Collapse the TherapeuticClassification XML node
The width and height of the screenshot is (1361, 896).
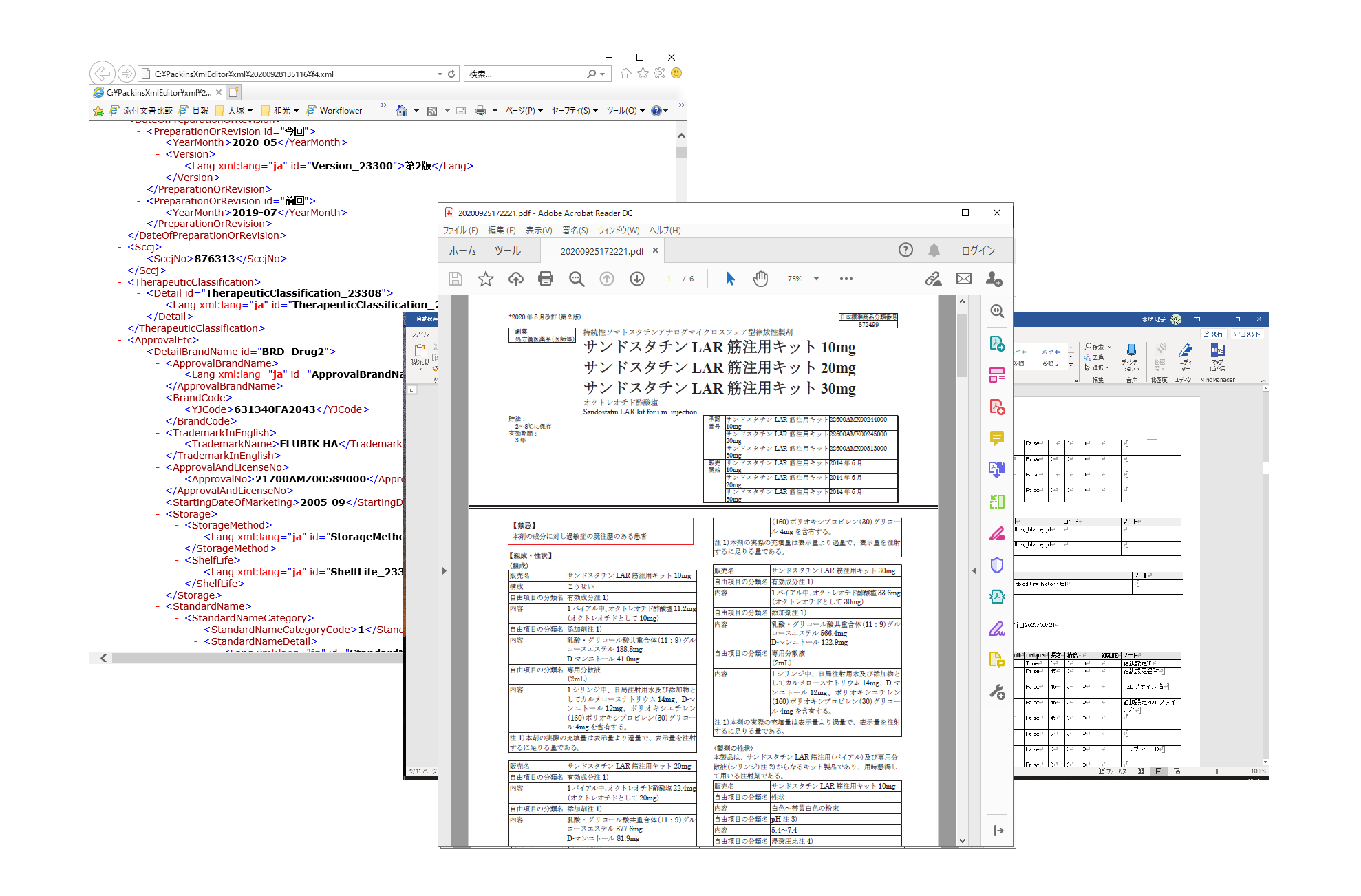[x=120, y=282]
